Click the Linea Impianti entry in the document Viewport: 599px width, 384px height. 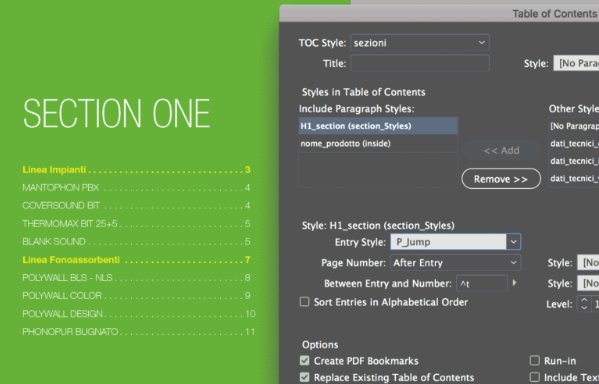click(136, 170)
